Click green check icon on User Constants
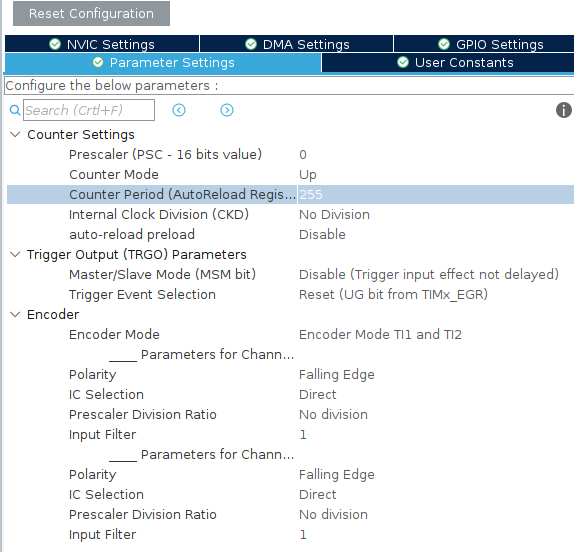Screen dimensions: 574x552 [x=403, y=62]
